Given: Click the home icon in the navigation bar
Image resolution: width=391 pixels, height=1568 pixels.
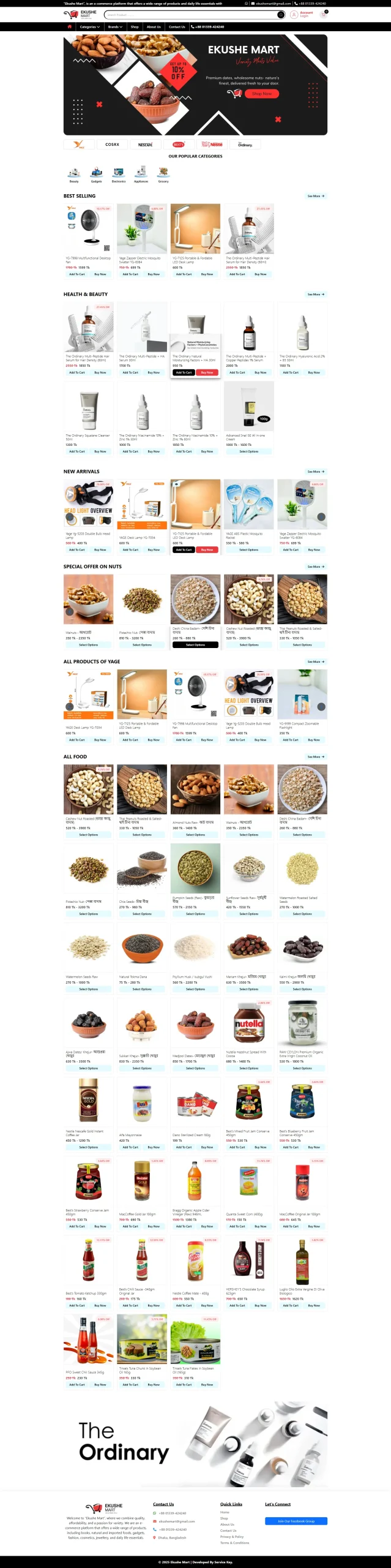Looking at the screenshot, I should tap(69, 27).
